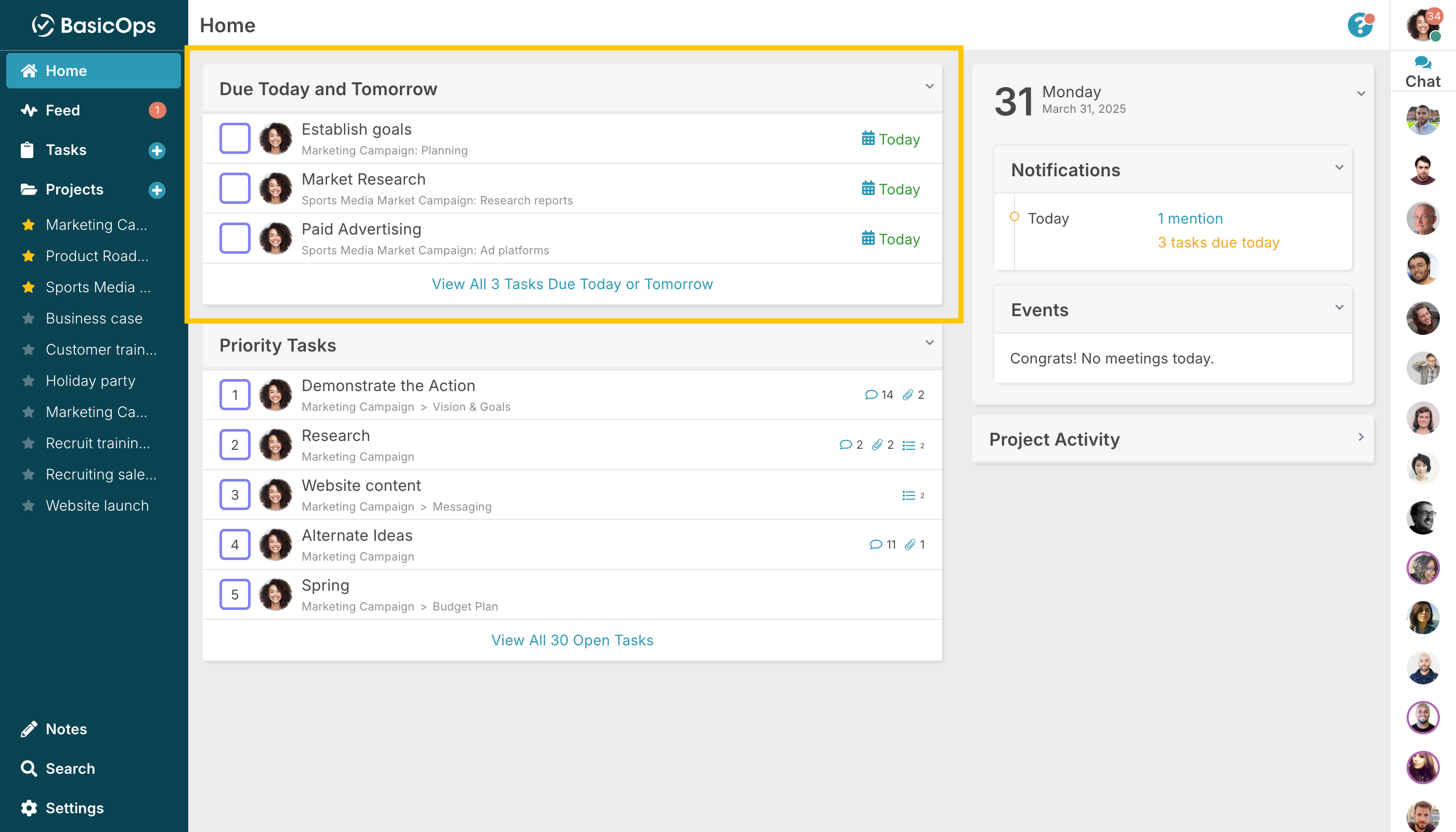Tick the Paid Advertising task checkbox
This screenshot has height=832, width=1456.
point(235,238)
